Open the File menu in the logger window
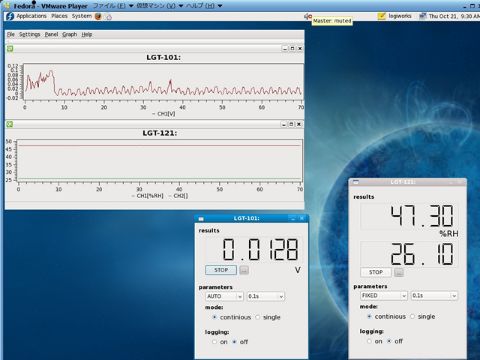The height and width of the screenshot is (360, 480). pos(11,34)
